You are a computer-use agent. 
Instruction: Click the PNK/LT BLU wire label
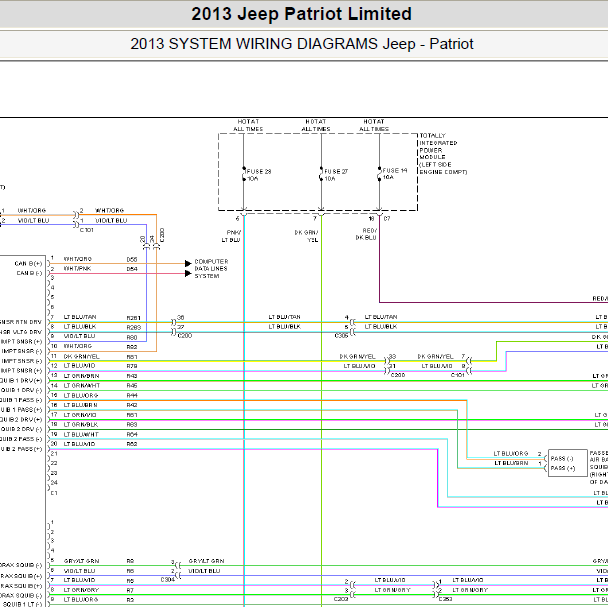click(x=231, y=236)
